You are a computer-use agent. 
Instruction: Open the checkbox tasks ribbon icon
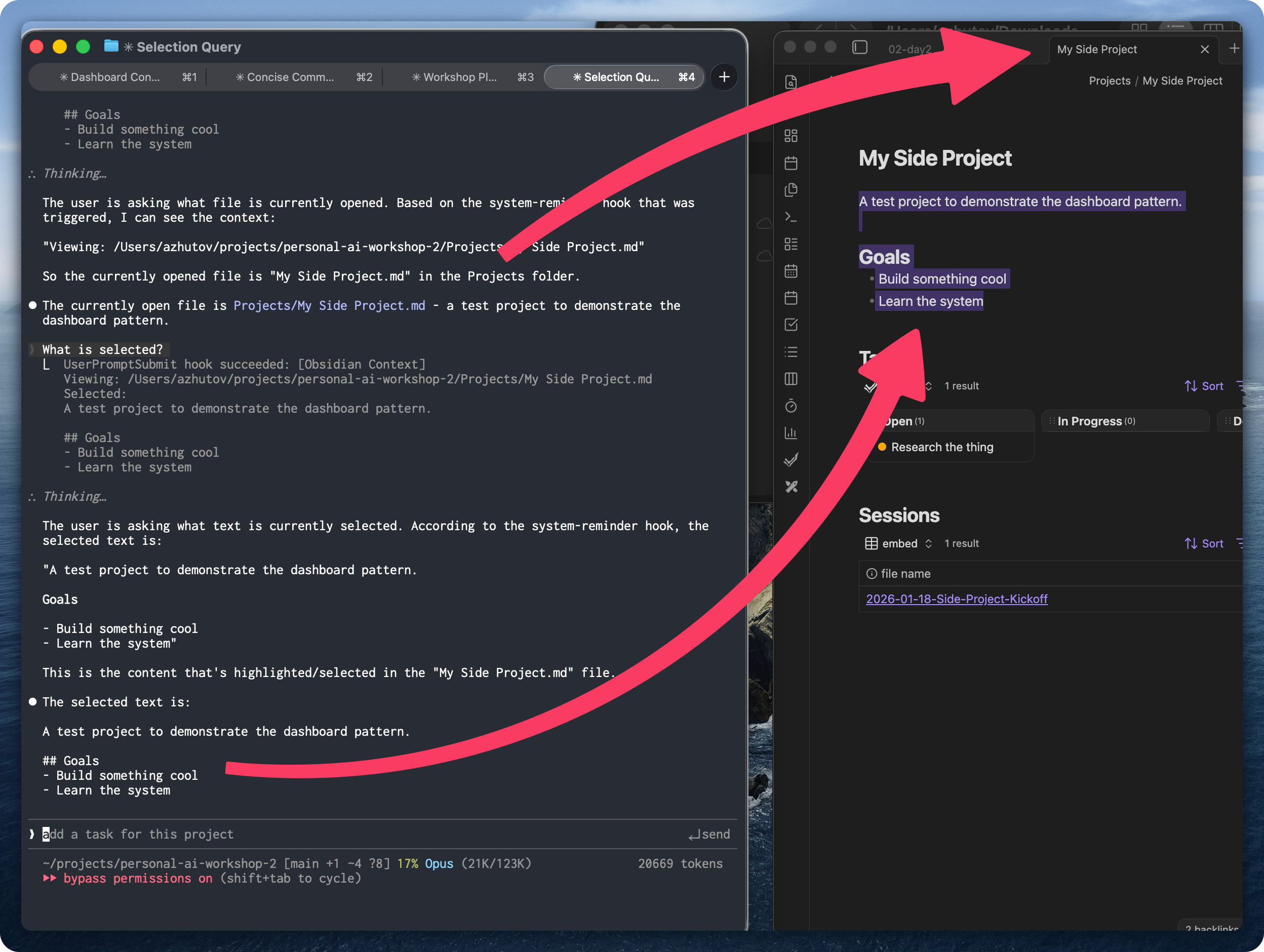click(x=791, y=325)
